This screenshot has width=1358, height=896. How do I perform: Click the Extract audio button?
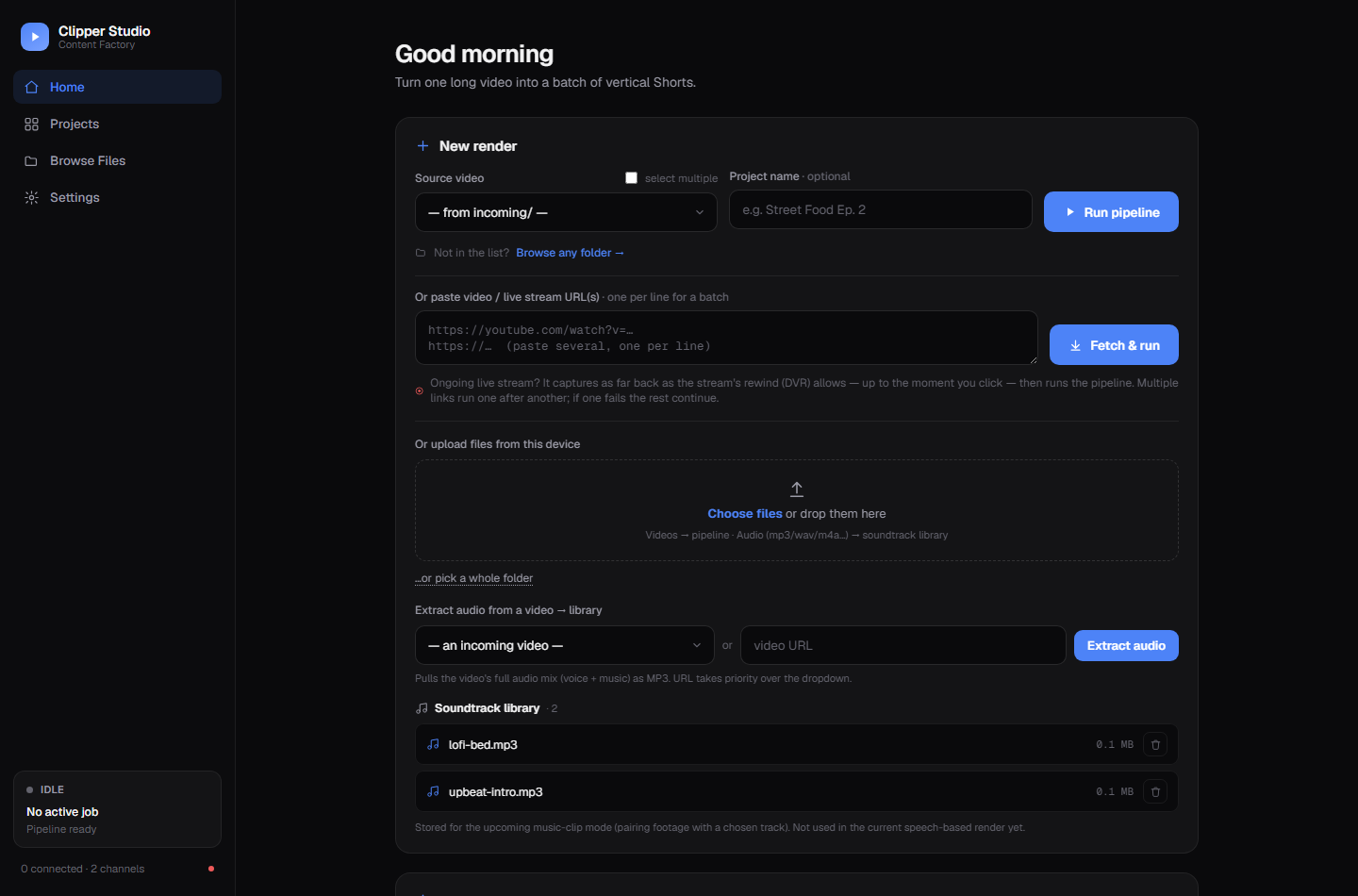(x=1126, y=645)
